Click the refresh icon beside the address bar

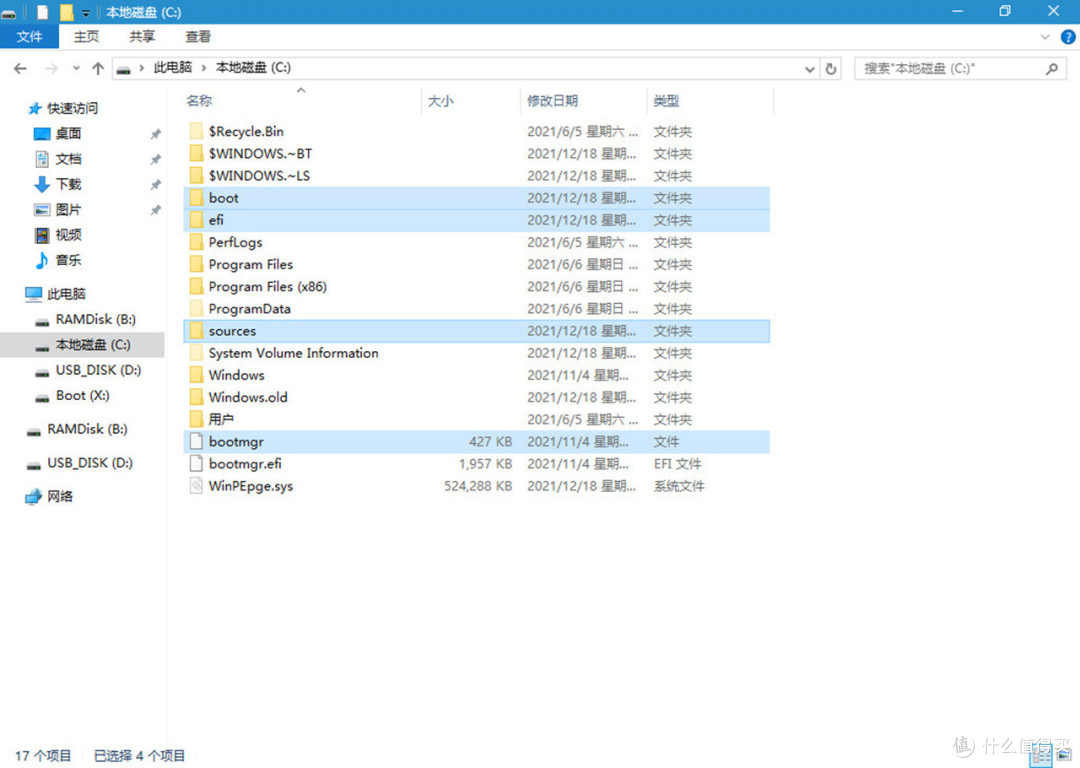pos(832,68)
